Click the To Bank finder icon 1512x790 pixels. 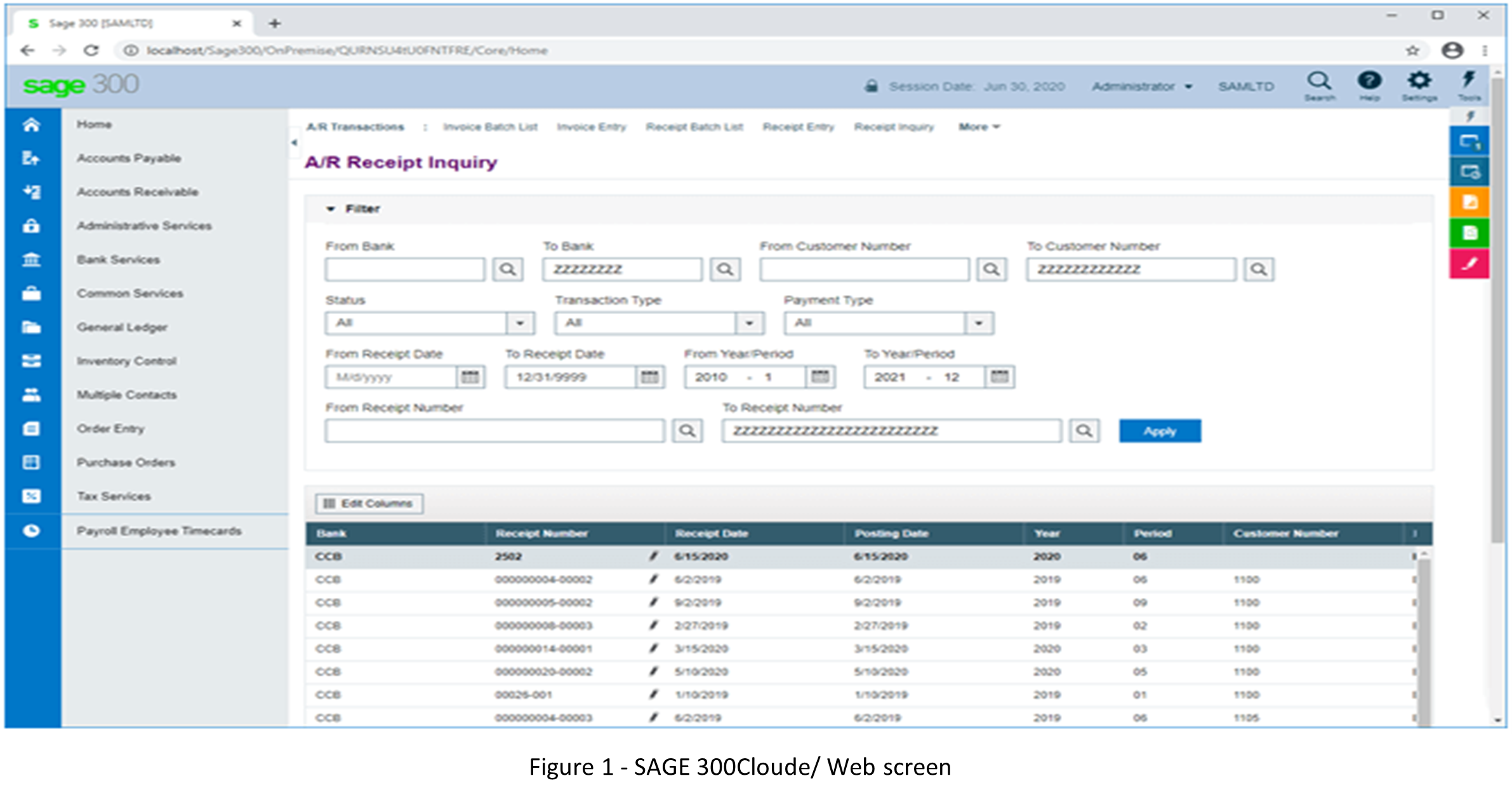725,269
